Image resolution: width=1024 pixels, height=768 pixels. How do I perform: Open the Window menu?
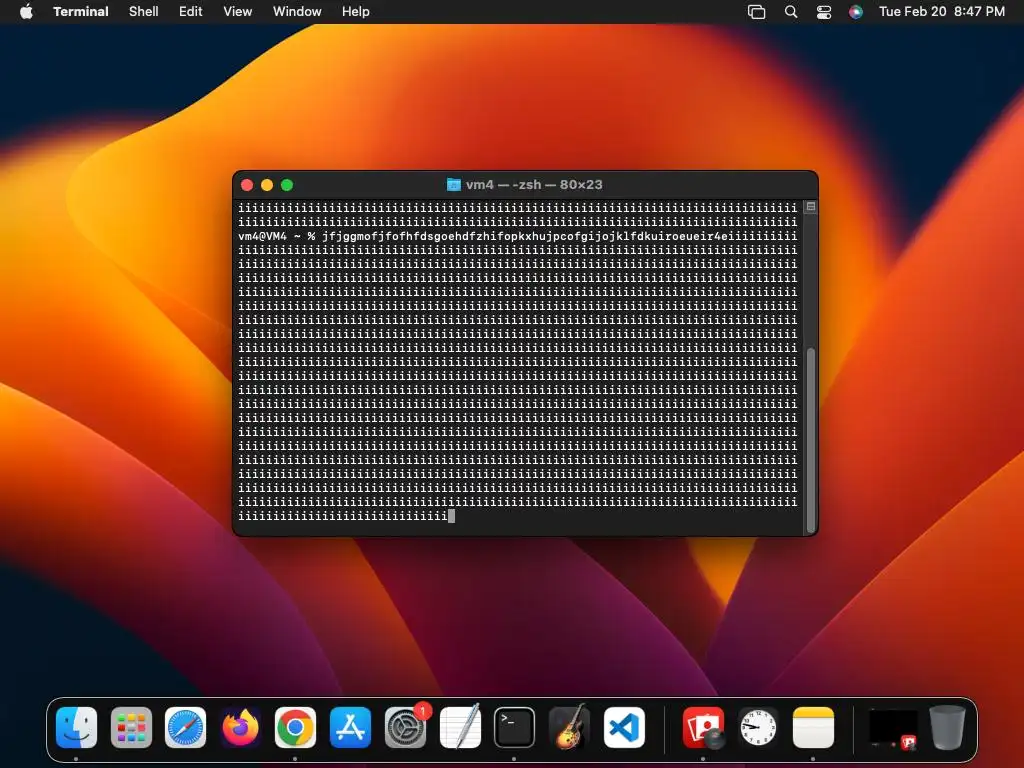[x=296, y=11]
